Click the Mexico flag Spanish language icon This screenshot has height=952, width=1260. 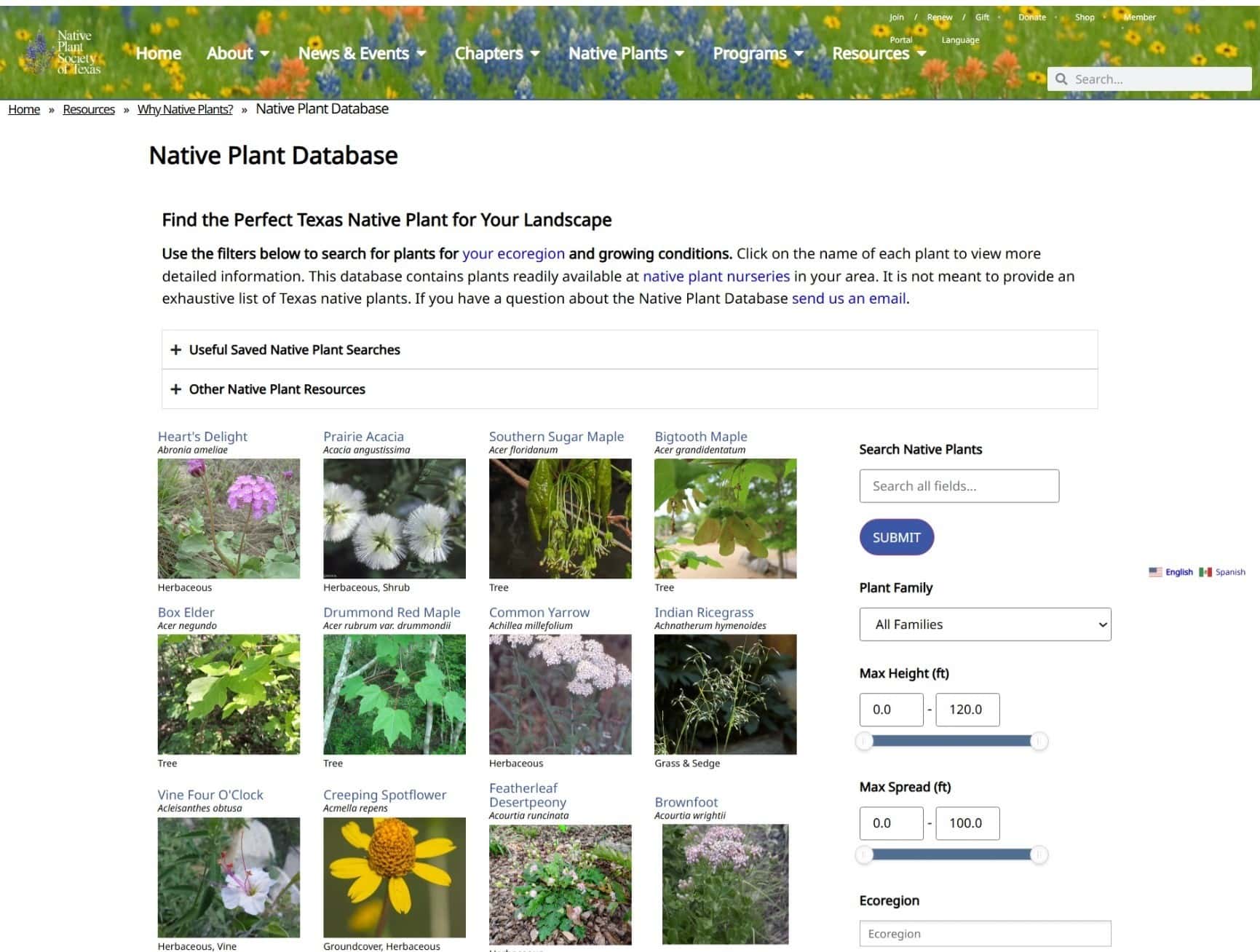1205,572
